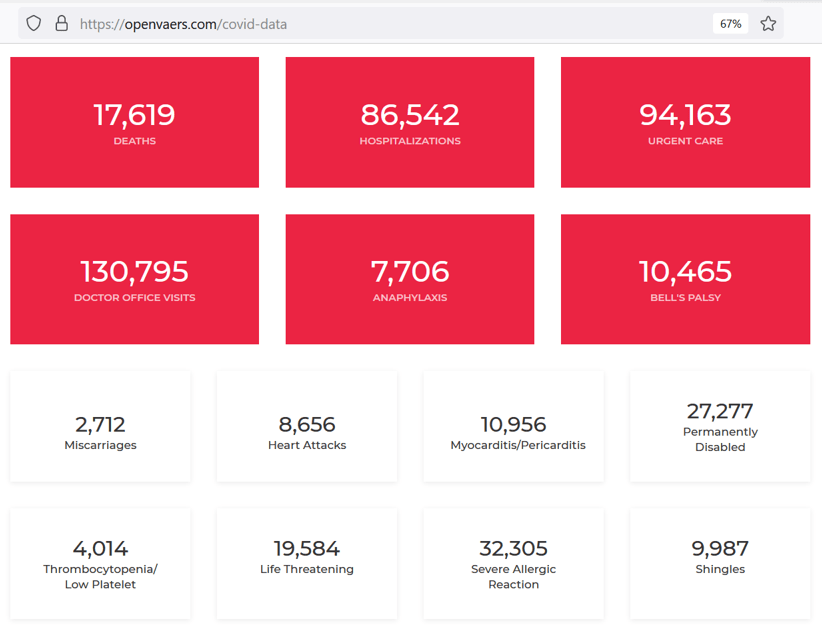Click the Deaths label under 17,619

134,141
